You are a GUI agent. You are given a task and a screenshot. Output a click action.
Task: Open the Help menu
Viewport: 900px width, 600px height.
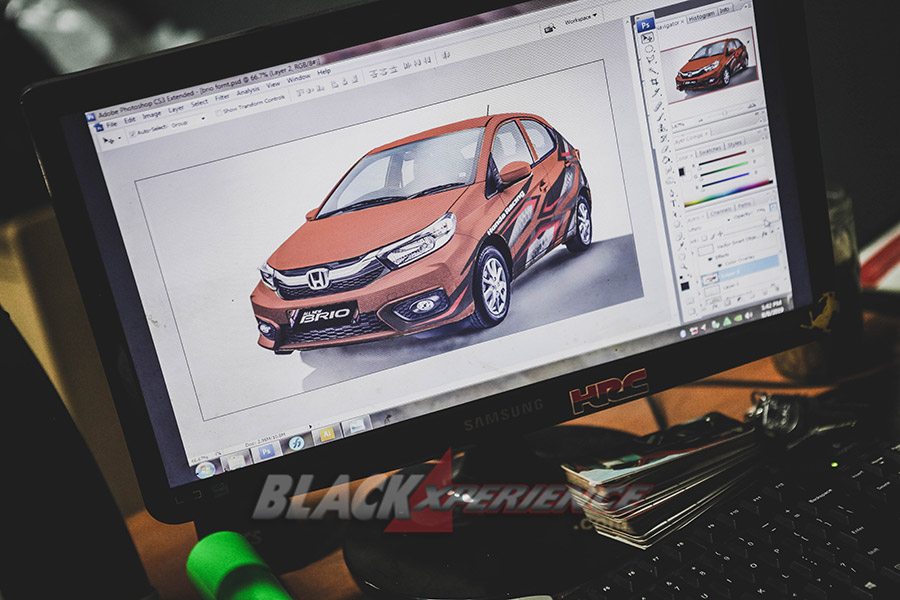(324, 72)
